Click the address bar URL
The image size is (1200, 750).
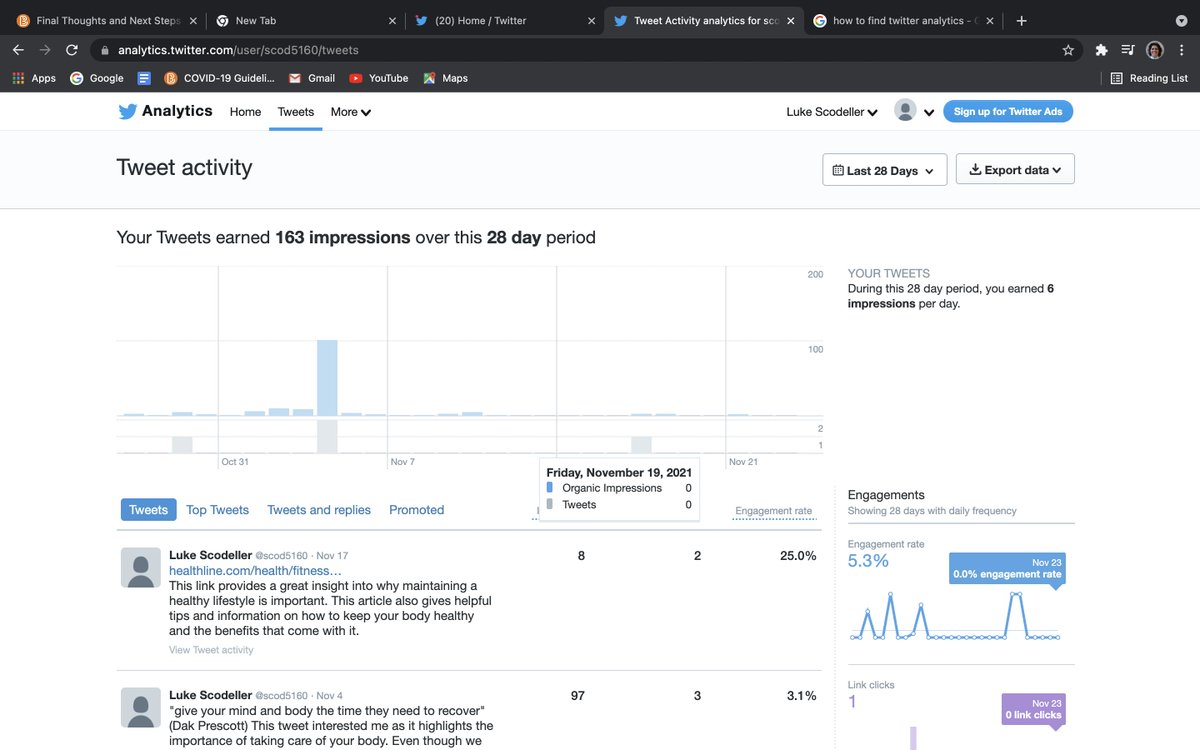pos(238,50)
